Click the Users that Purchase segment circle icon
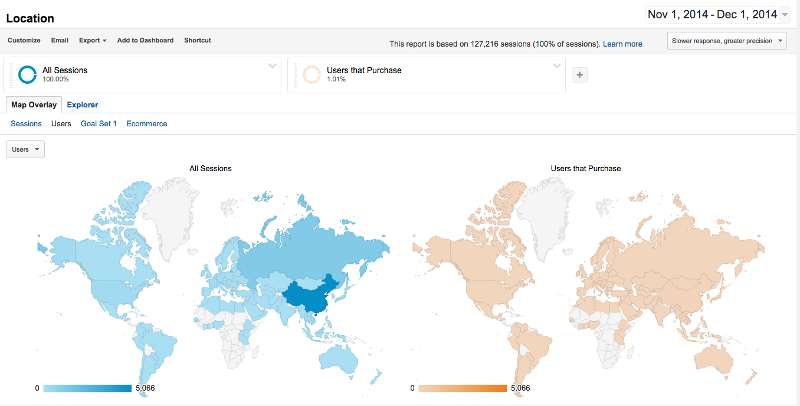800x406 pixels. point(312,74)
